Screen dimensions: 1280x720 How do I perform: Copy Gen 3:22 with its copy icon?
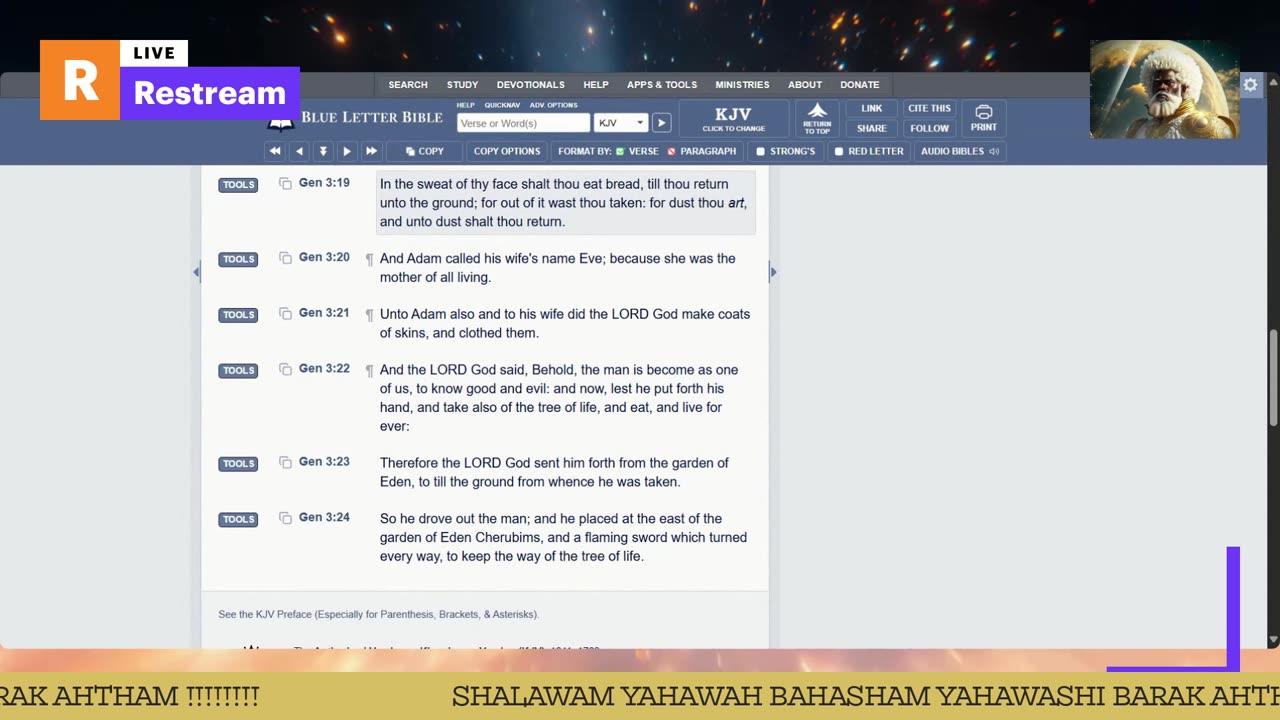point(285,370)
